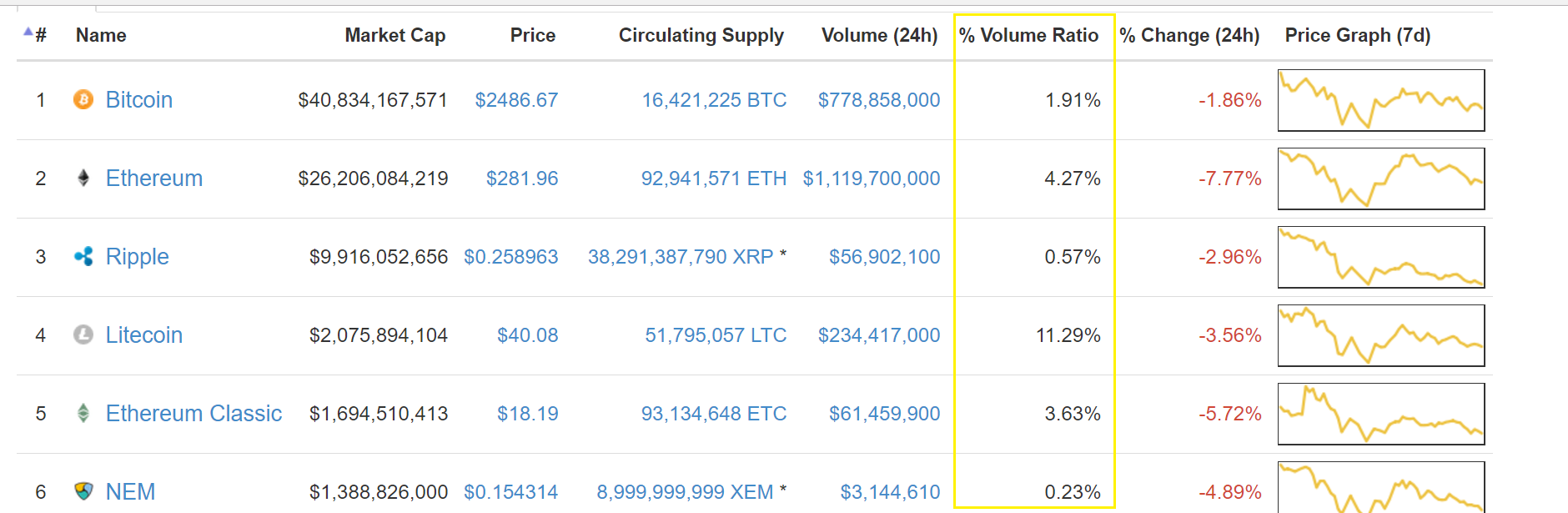Screen dimensions: 1568x513
Task: Click the Name column header
Action: 101,35
